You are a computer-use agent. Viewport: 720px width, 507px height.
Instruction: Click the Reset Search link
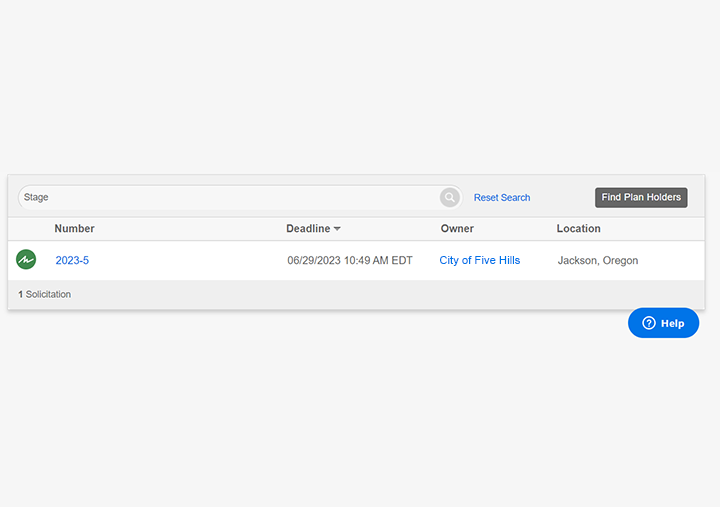click(x=502, y=198)
